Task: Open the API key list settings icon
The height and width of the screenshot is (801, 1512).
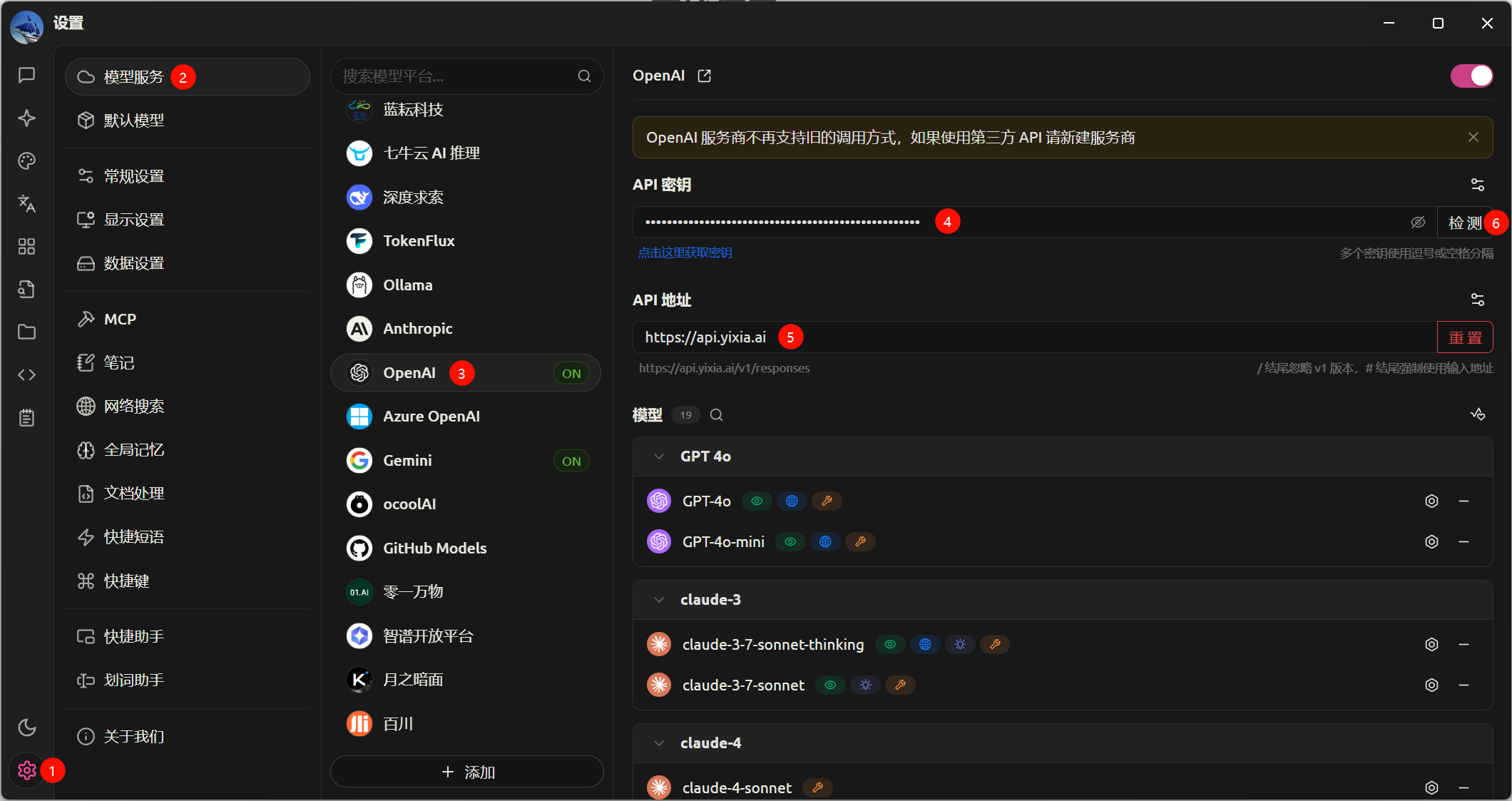Action: pyautogui.click(x=1478, y=185)
